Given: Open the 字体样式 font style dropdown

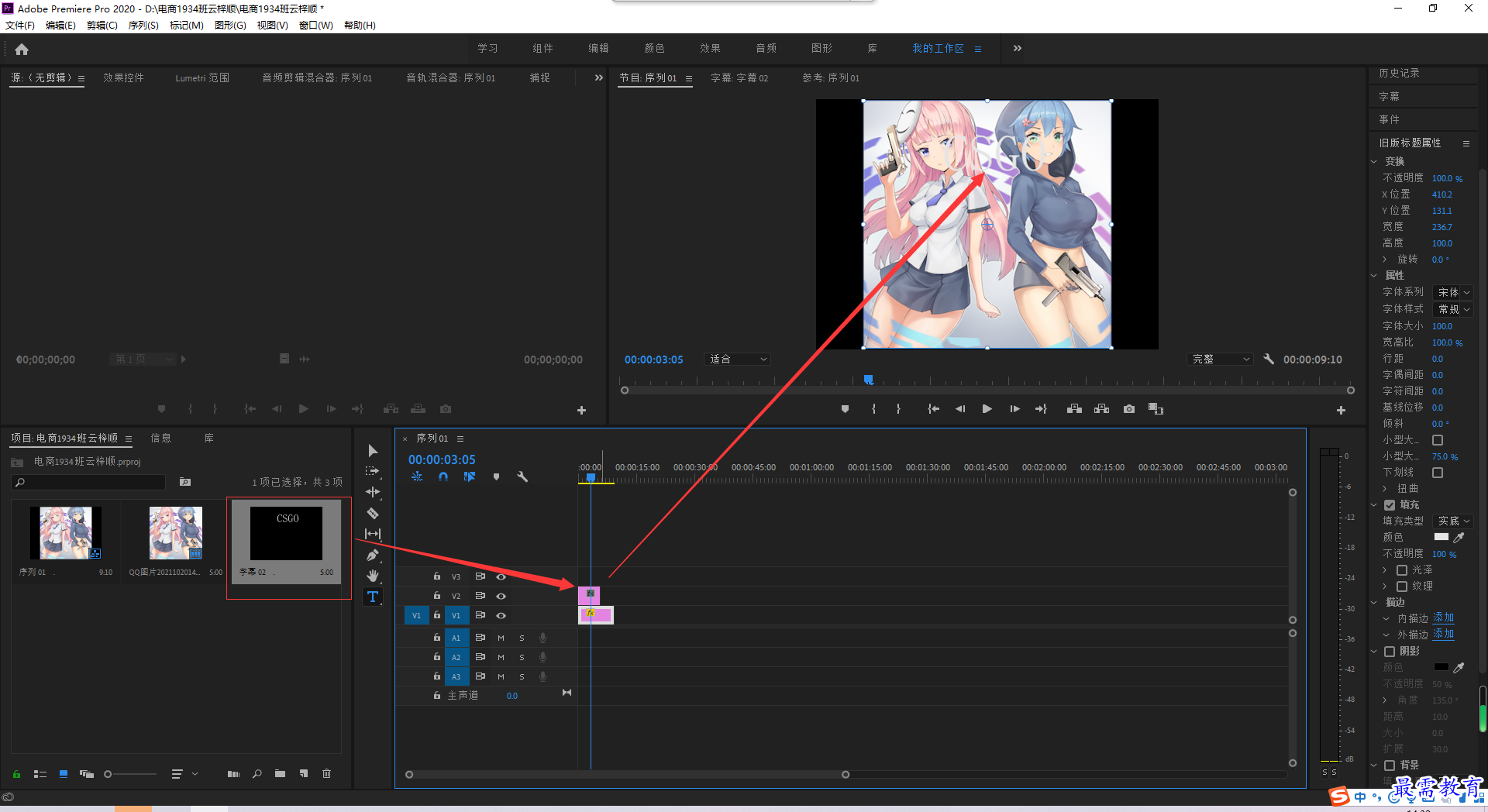Looking at the screenshot, I should (1452, 309).
